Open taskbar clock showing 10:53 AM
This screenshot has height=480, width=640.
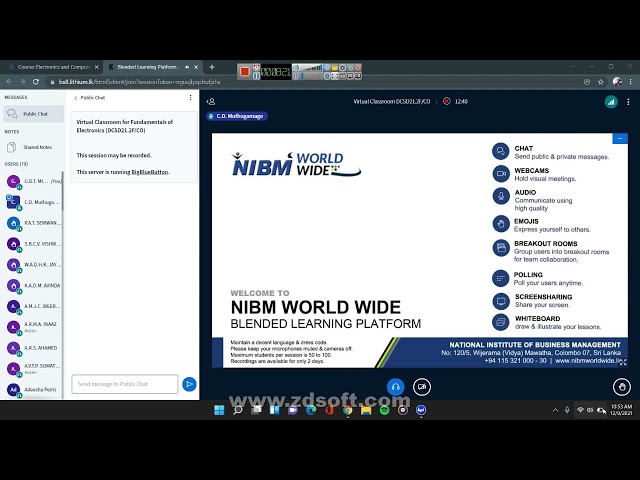click(621, 410)
